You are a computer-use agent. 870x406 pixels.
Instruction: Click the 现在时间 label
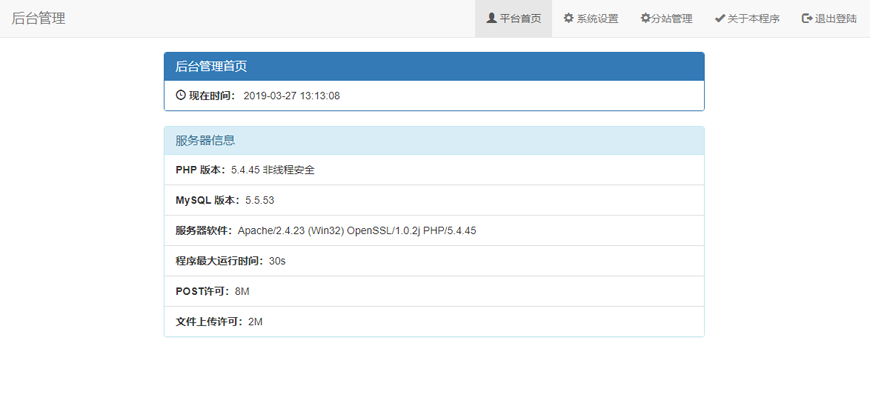point(212,95)
